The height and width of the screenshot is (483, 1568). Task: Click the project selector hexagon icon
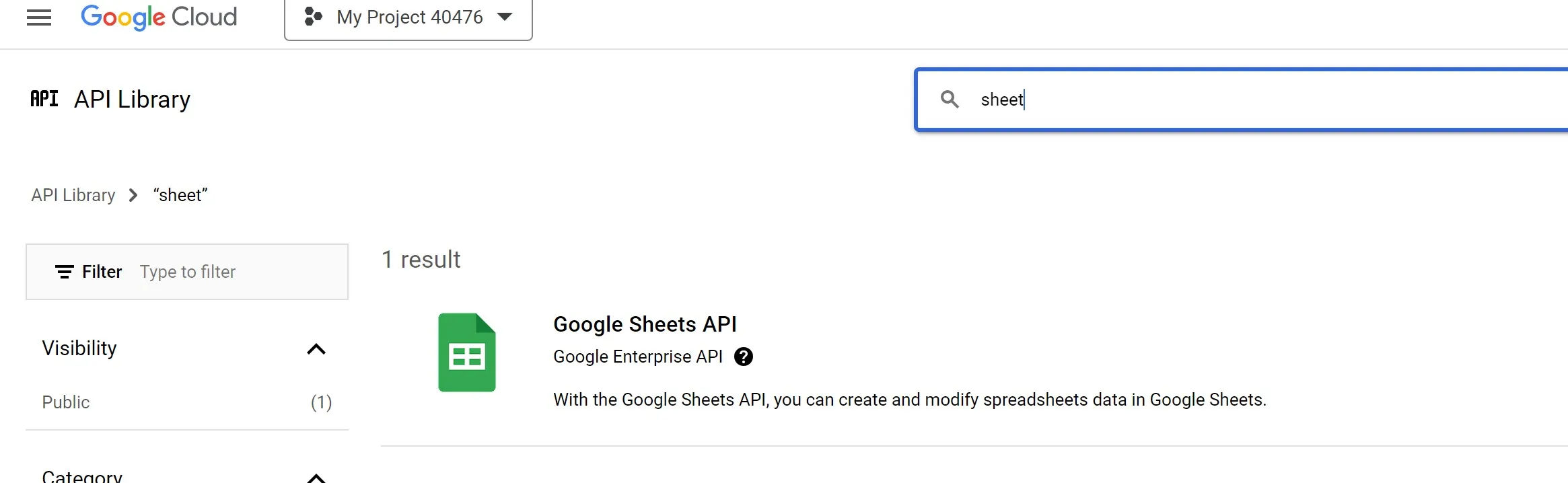(313, 17)
